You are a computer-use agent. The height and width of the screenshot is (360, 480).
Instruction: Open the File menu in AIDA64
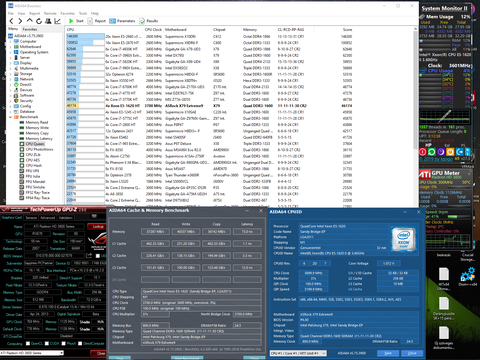pyautogui.click(x=11, y=13)
